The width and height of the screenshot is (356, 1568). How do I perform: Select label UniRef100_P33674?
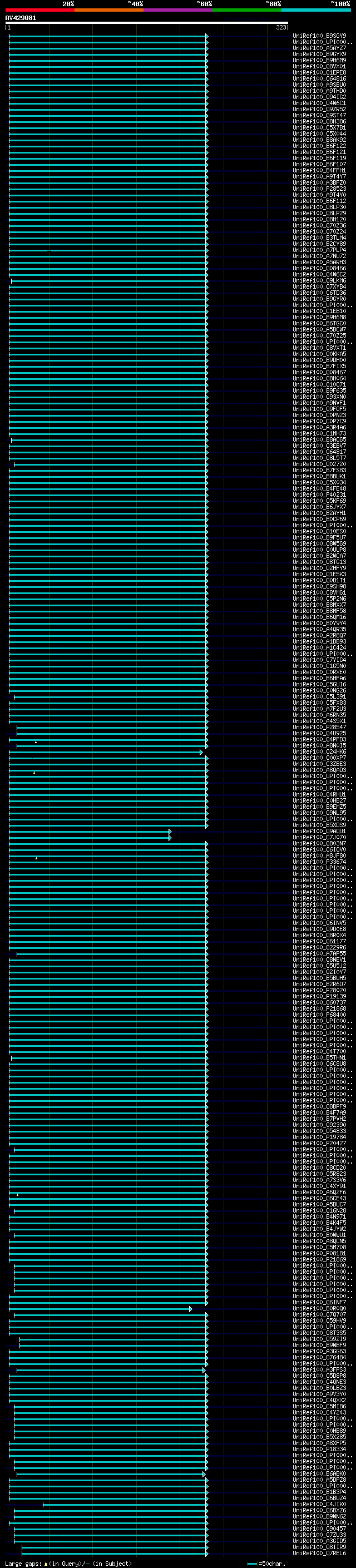click(x=319, y=862)
